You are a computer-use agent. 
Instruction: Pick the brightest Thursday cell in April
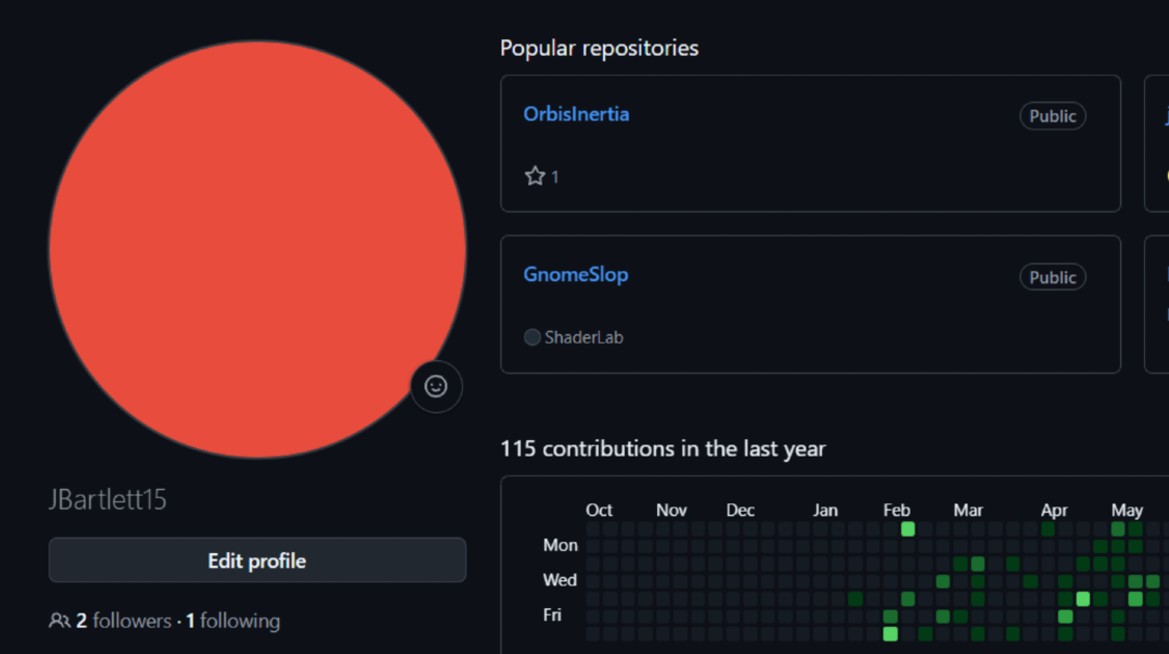(1083, 599)
